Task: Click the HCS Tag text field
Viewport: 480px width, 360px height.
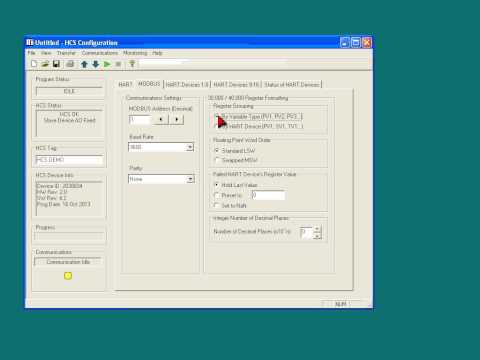Action: tap(69, 160)
